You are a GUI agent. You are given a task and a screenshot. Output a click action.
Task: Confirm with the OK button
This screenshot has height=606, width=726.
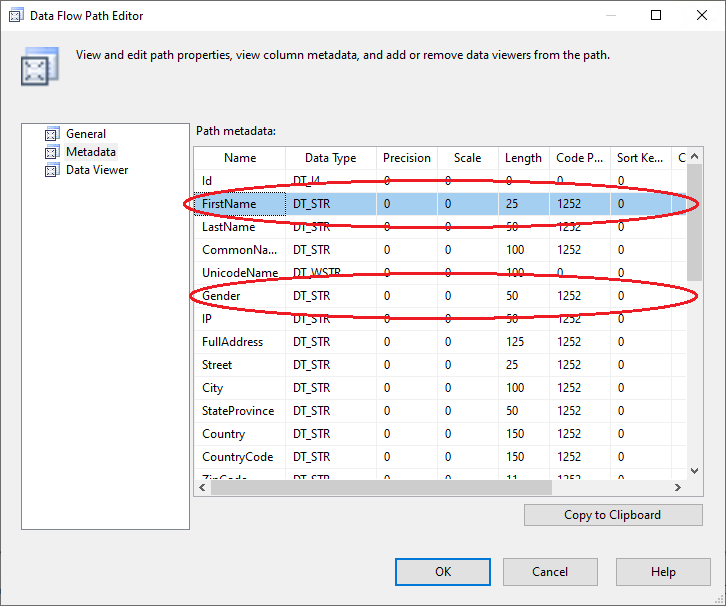pyautogui.click(x=443, y=572)
